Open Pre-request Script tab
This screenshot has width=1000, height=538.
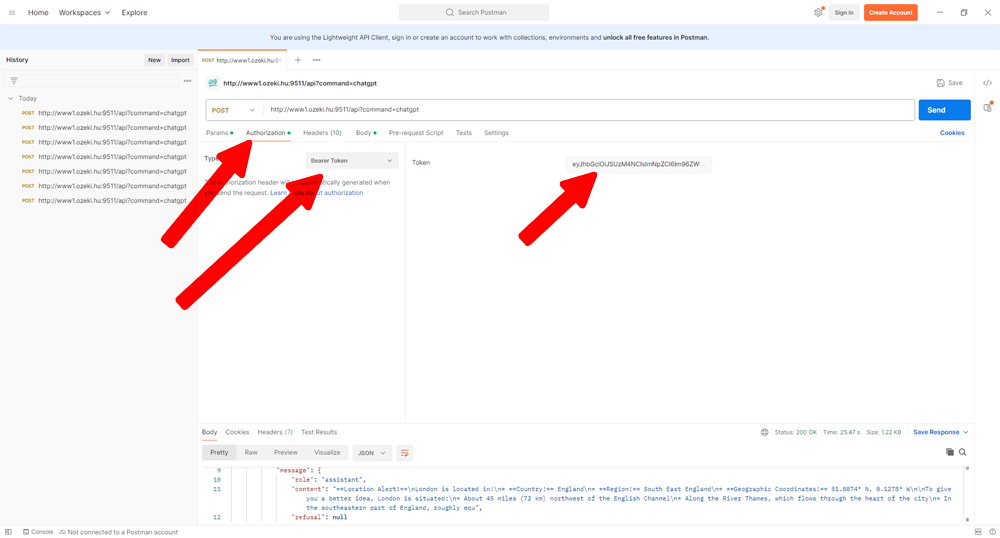[x=416, y=133]
